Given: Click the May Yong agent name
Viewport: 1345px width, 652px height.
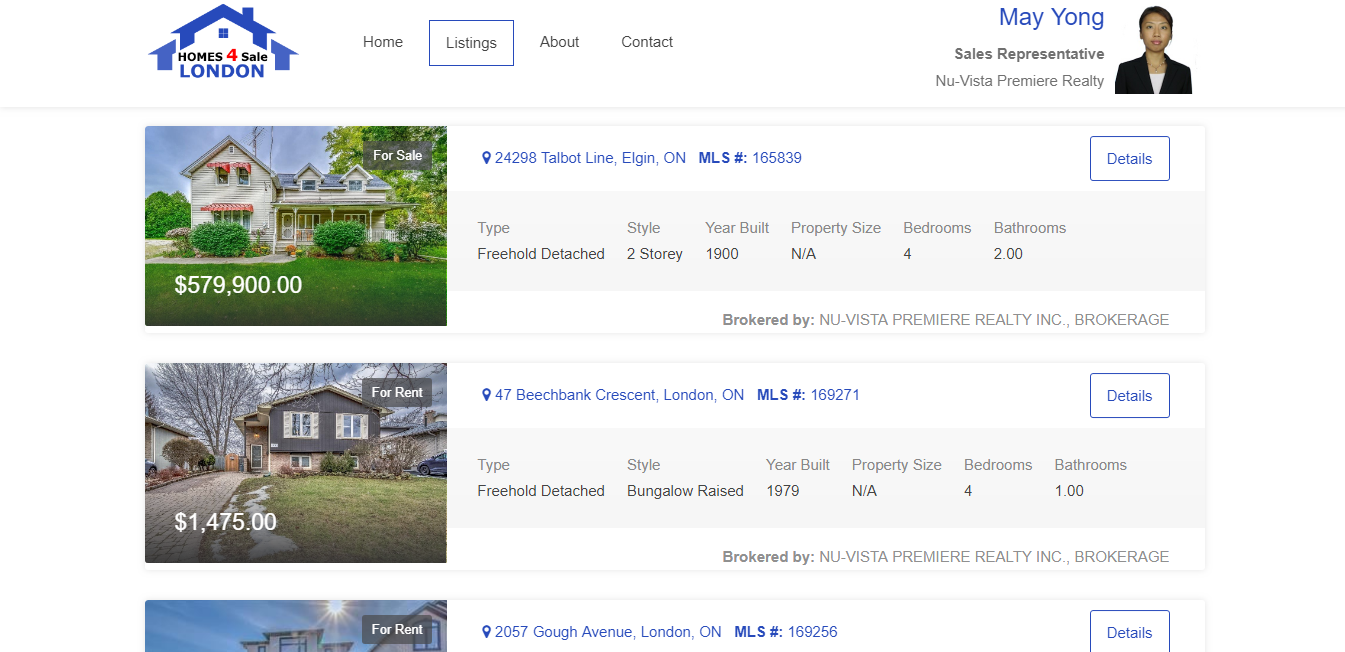Looking at the screenshot, I should [x=1051, y=17].
